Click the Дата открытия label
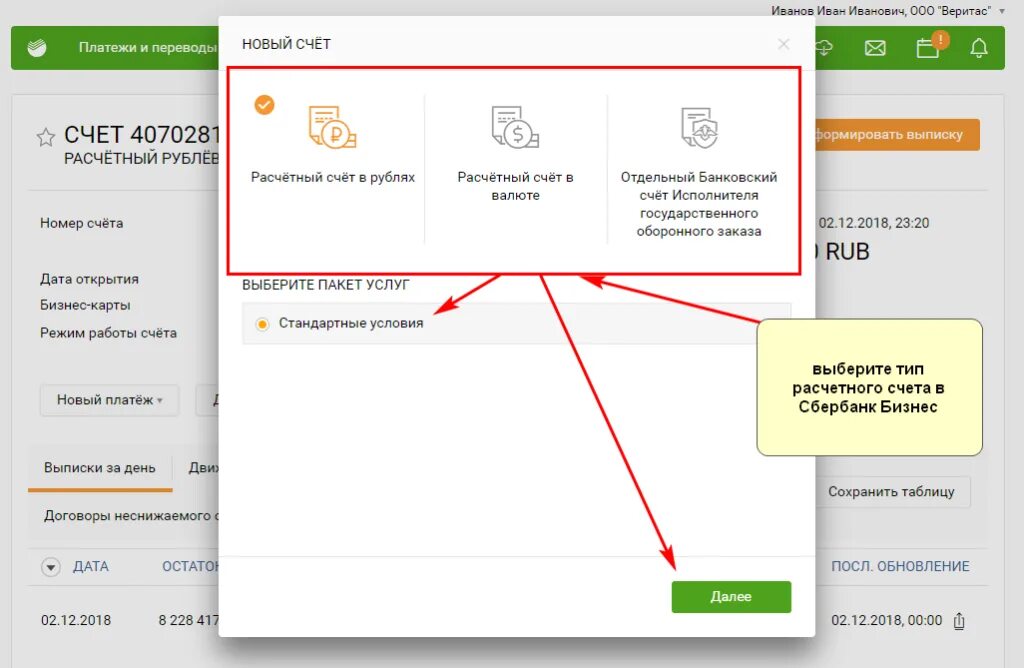The height and width of the screenshot is (668, 1024). 89,279
